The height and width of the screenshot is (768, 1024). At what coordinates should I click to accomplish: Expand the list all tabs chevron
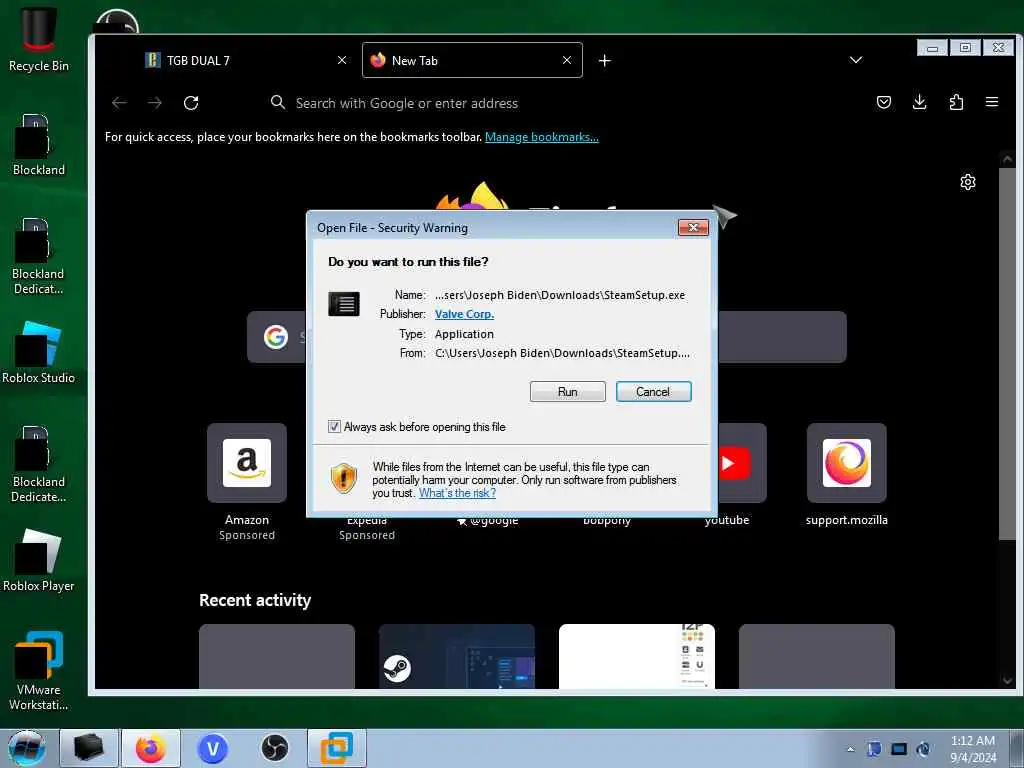click(856, 60)
